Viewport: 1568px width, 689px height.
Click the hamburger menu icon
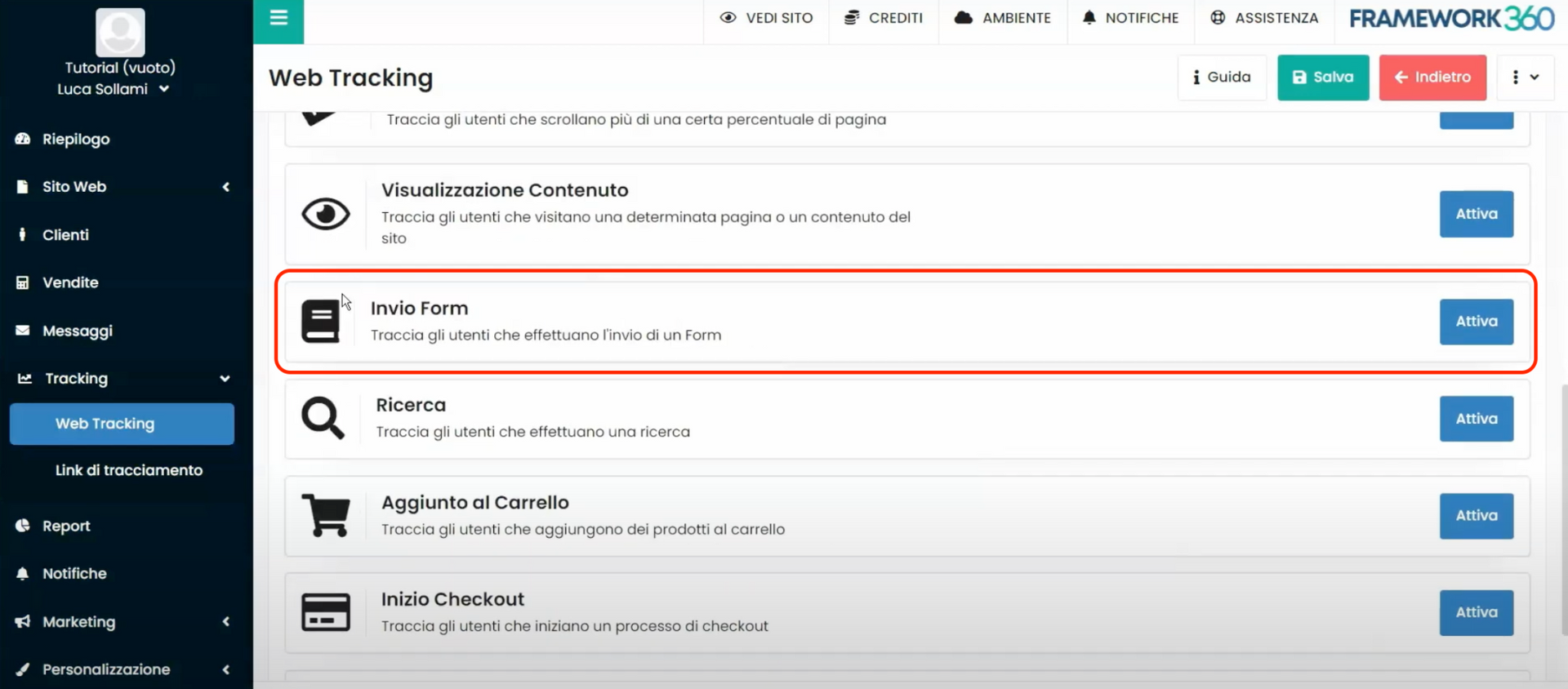click(278, 18)
